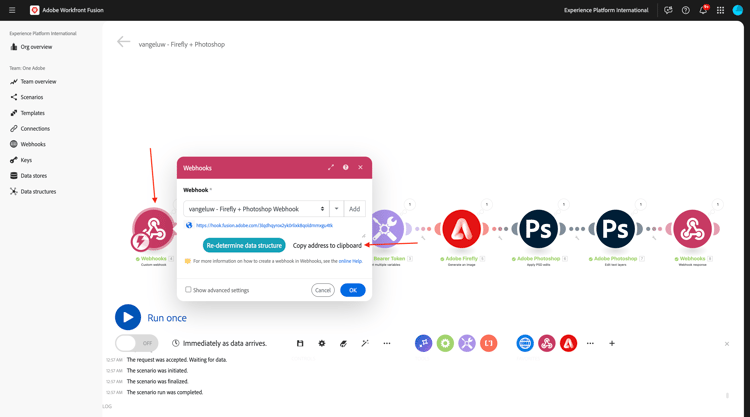Screen dimensions: 750x417
Task: Click the Custom webhook module
Action: [x=154, y=229]
